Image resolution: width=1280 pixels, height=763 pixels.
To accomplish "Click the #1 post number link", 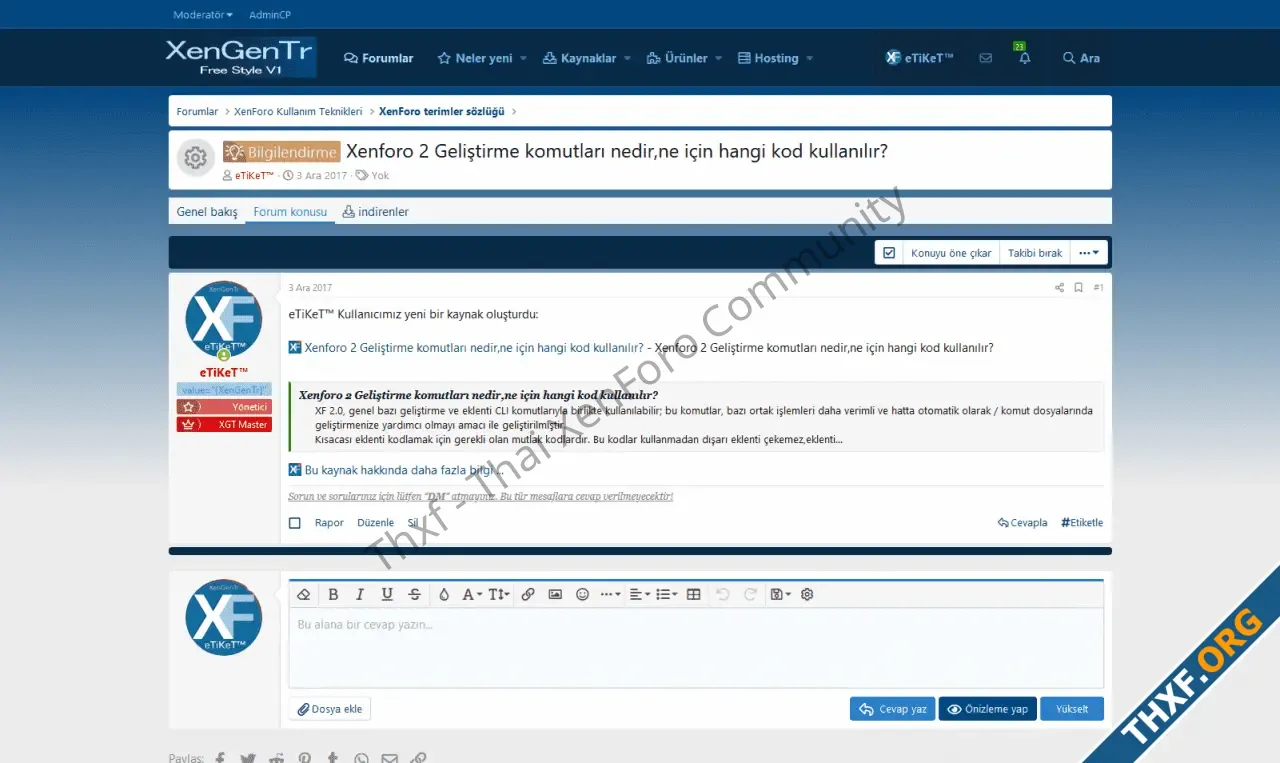I will (1098, 288).
